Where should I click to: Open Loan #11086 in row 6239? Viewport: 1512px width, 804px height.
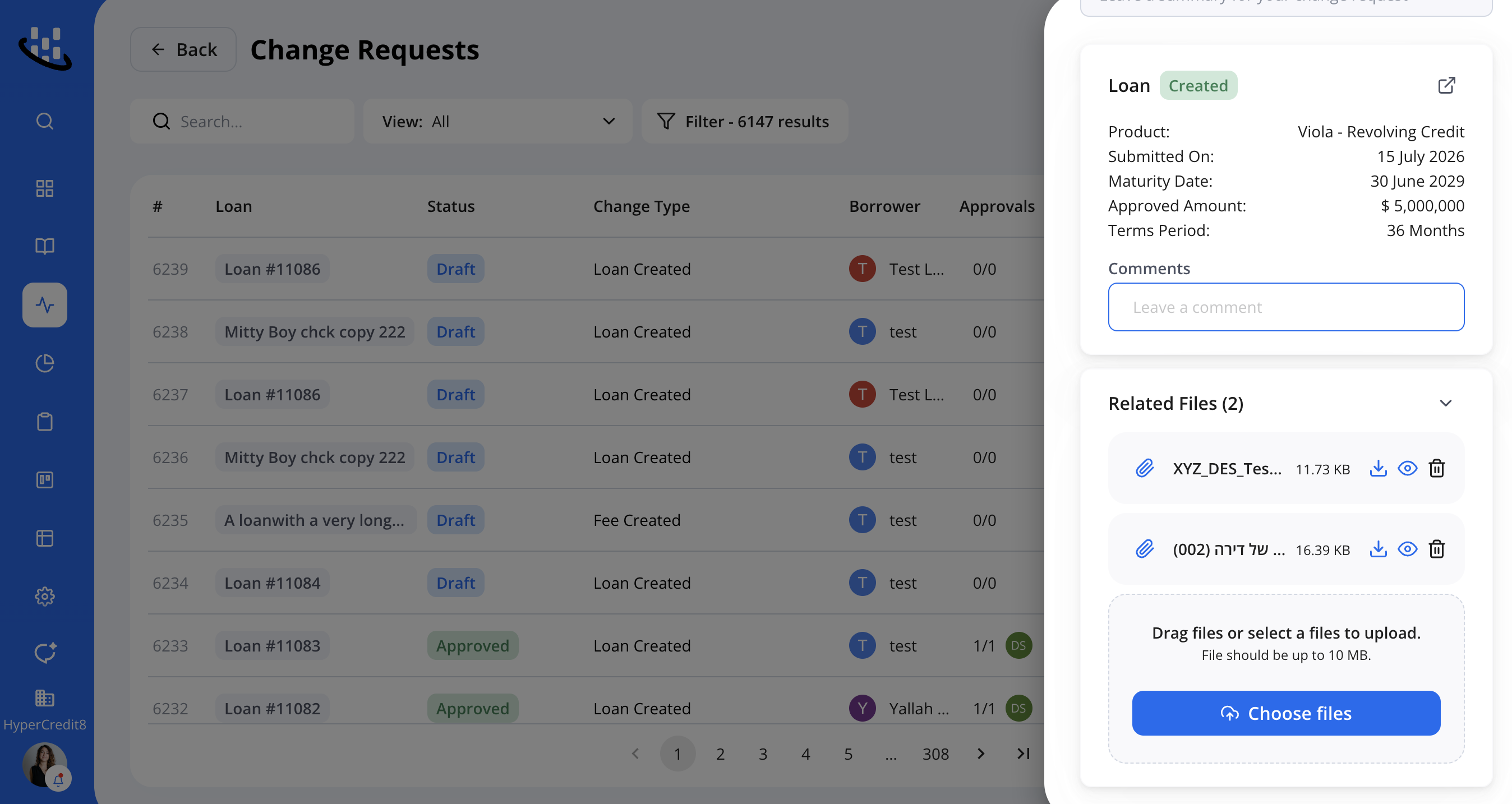[273, 269]
